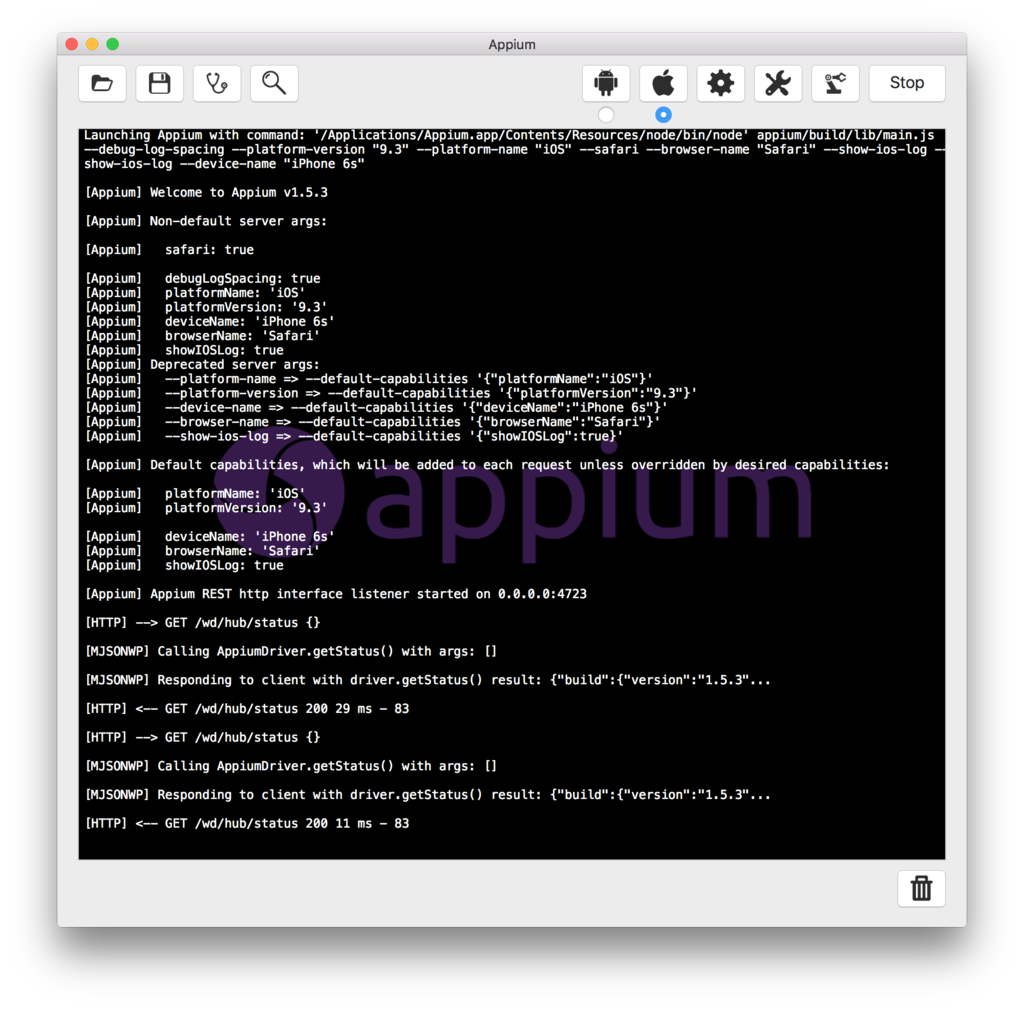The width and height of the screenshot is (1024, 1009).
Task: Click the '--platform-version =>' deprecated arg line
Action: pos(391,393)
